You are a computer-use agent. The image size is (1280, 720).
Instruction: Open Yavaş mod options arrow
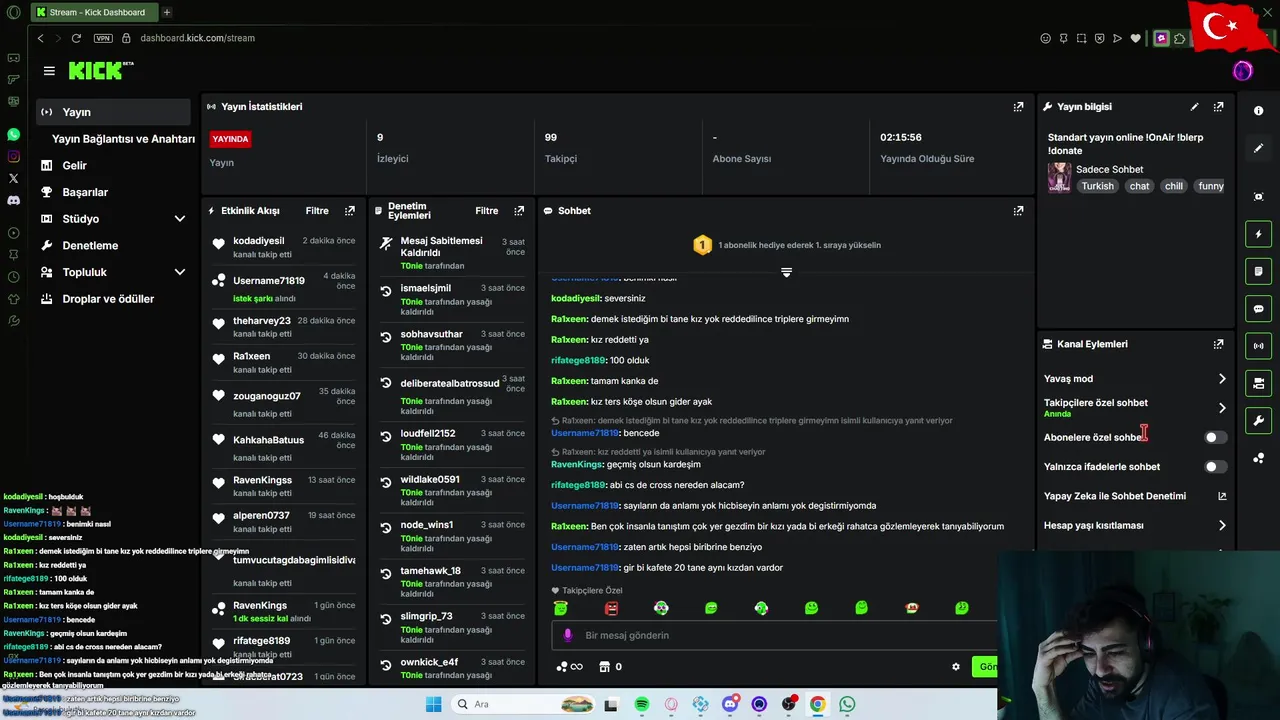pos(1221,379)
